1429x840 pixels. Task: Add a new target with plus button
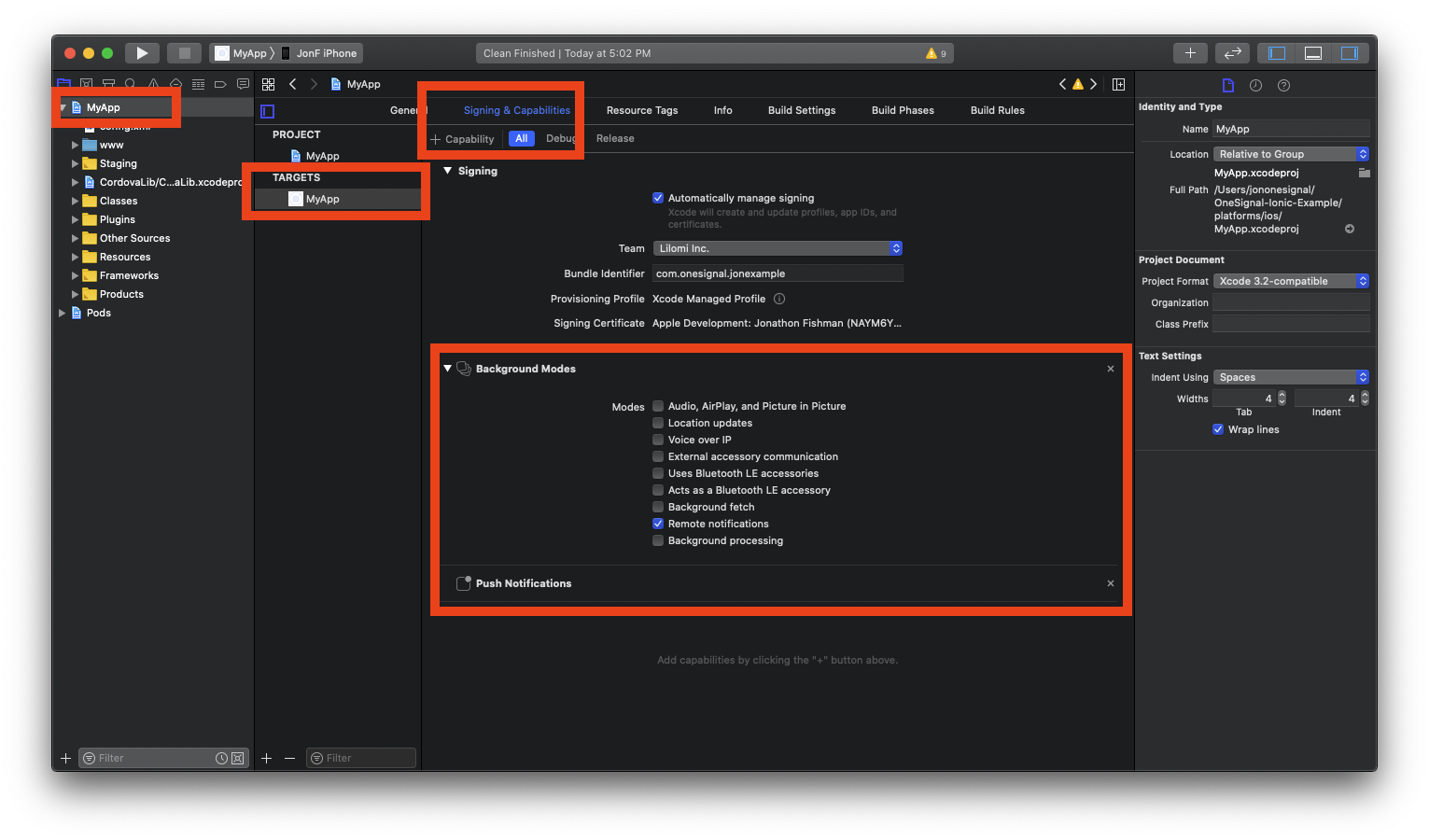(x=266, y=758)
